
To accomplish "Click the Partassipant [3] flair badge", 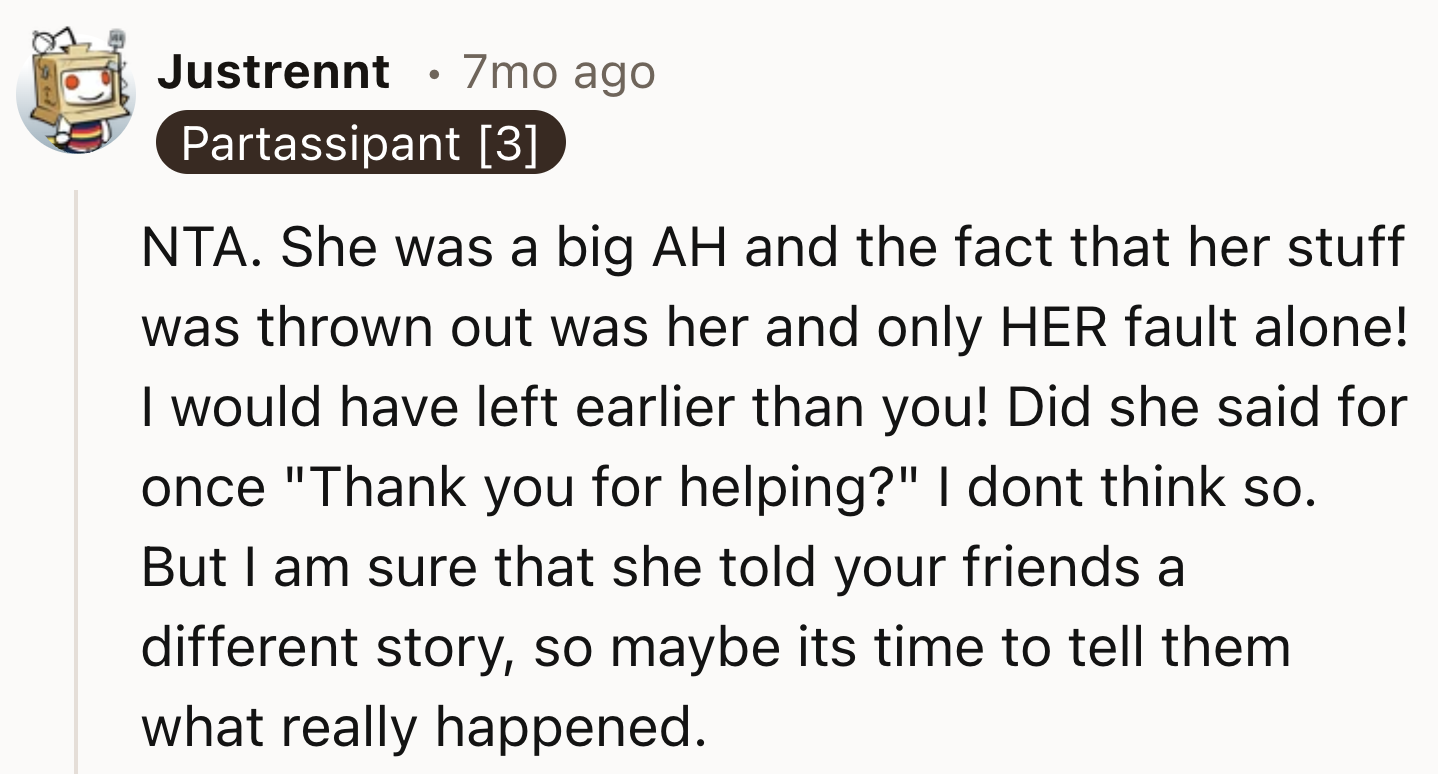I will pyautogui.click(x=360, y=143).
